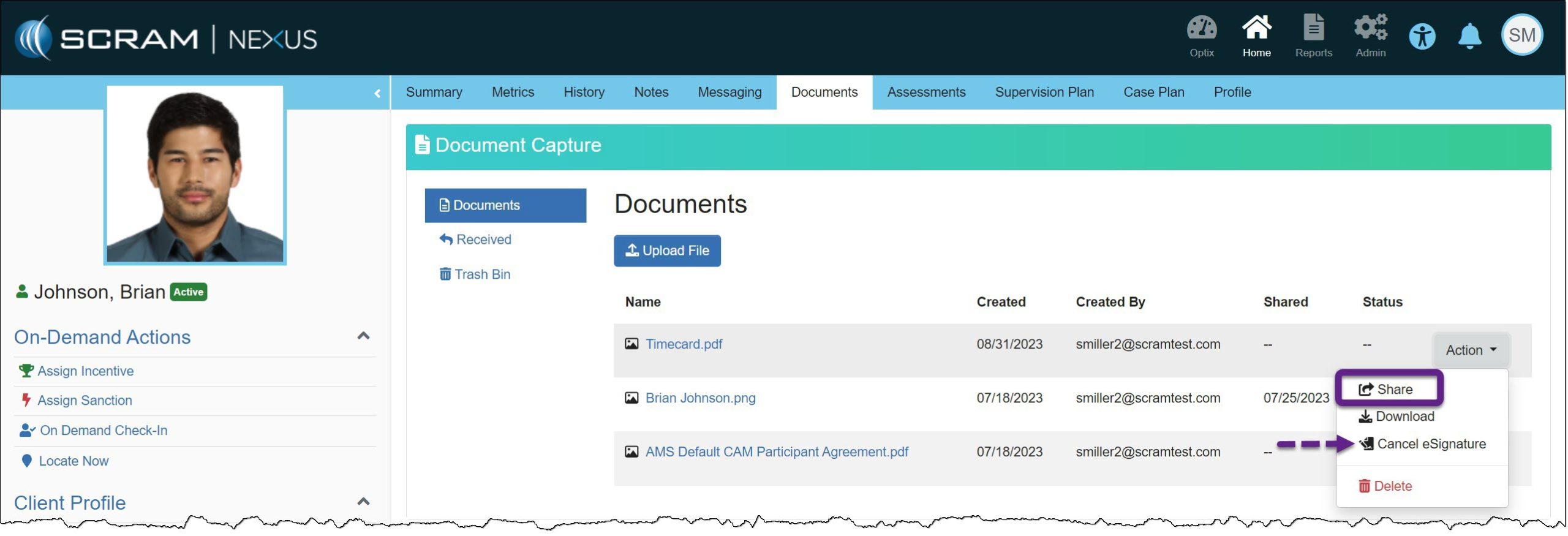Open the SM user avatar menu

pos(1521,36)
